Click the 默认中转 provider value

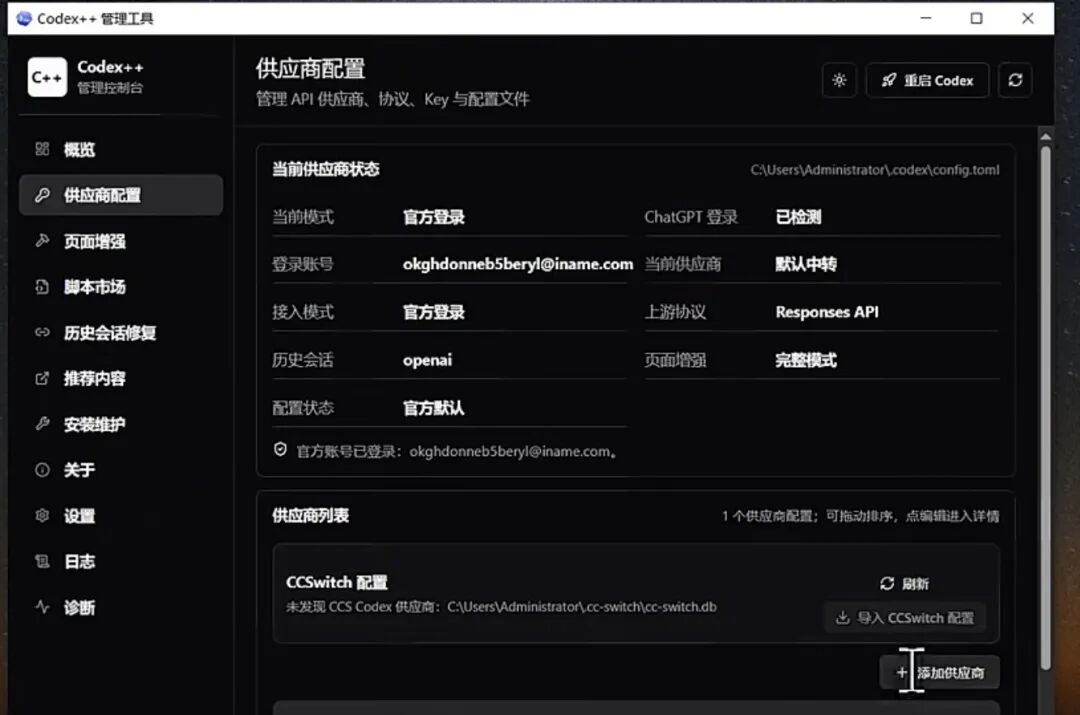pyautogui.click(x=806, y=264)
